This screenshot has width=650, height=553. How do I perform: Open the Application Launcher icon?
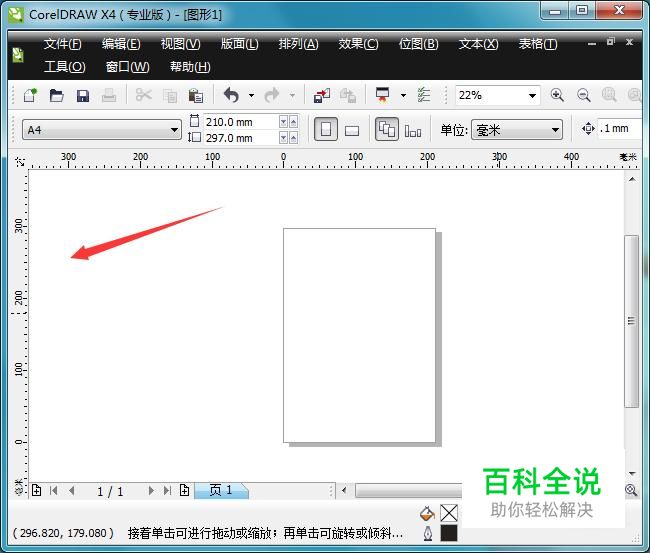(x=382, y=95)
